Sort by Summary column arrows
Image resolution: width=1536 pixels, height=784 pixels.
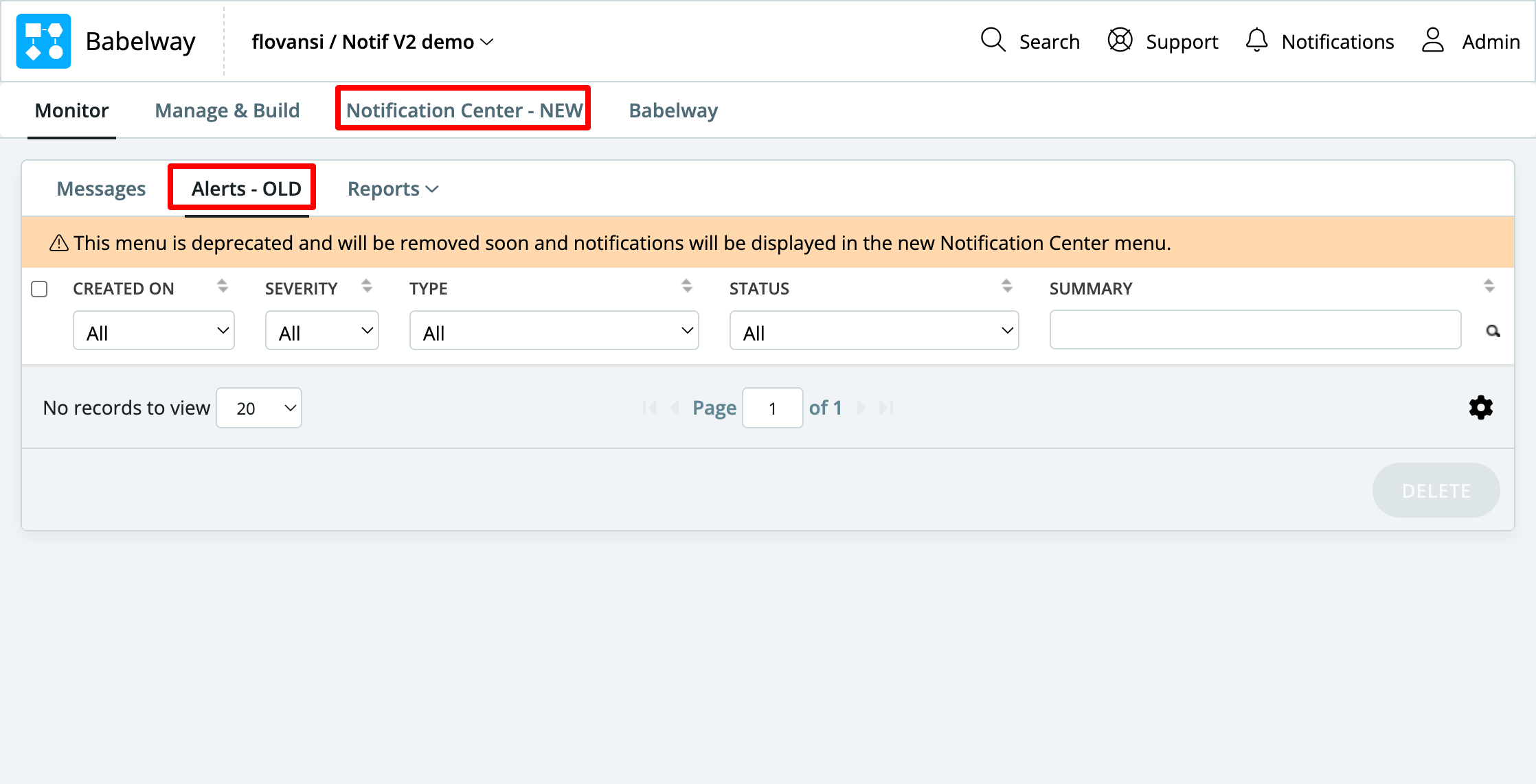1489,286
